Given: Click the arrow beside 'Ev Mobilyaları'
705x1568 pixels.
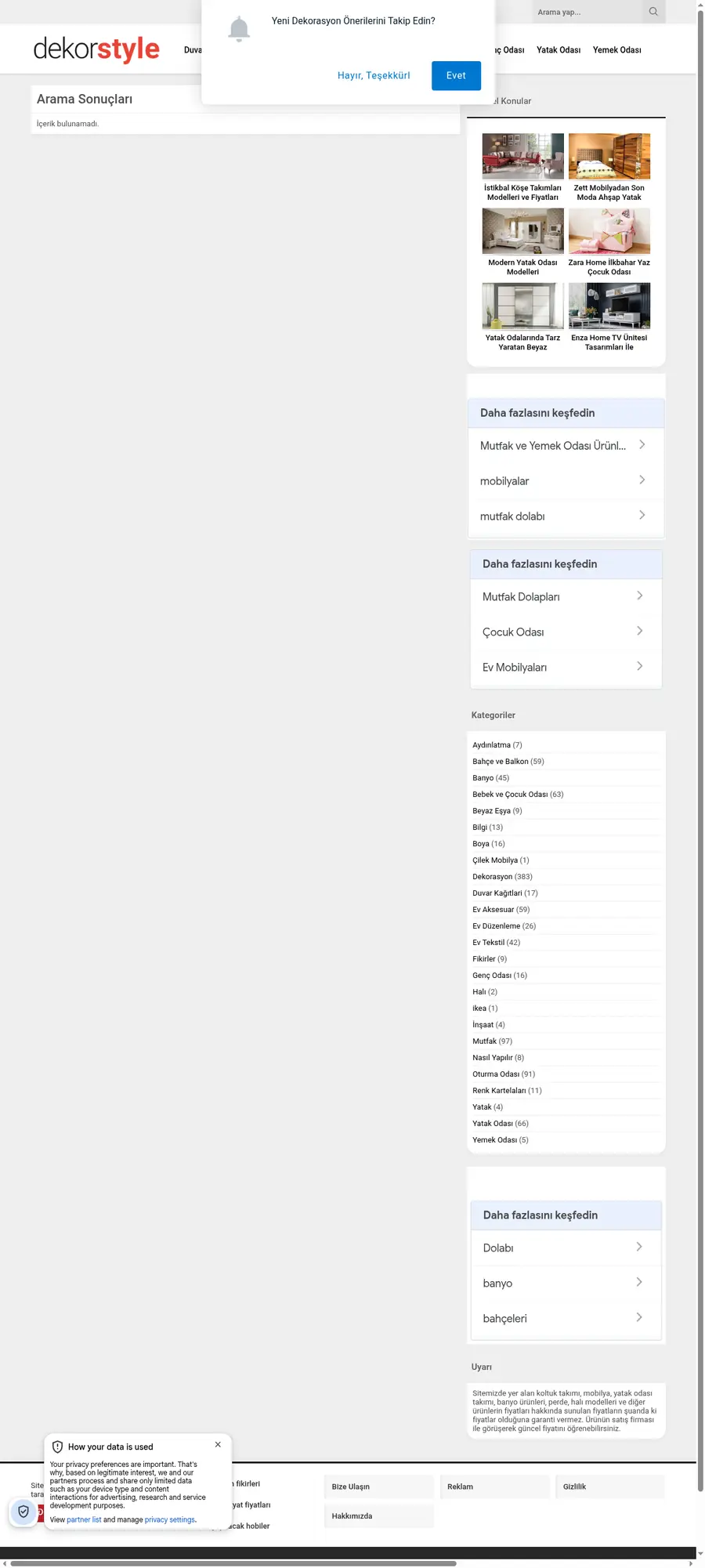Looking at the screenshot, I should (640, 667).
